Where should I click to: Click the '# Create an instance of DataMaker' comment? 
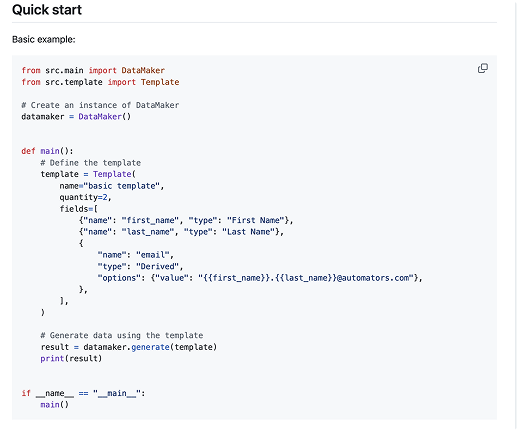(x=100, y=105)
